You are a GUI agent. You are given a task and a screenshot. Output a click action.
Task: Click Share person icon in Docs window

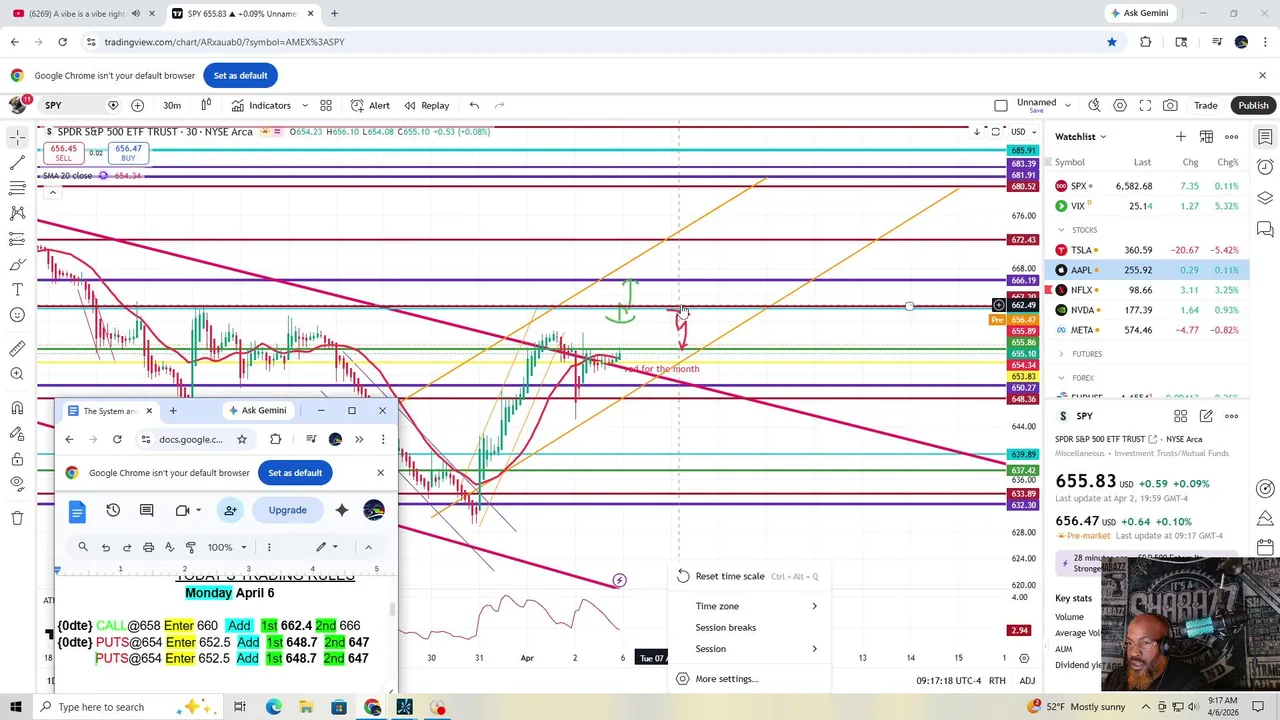pos(230,510)
